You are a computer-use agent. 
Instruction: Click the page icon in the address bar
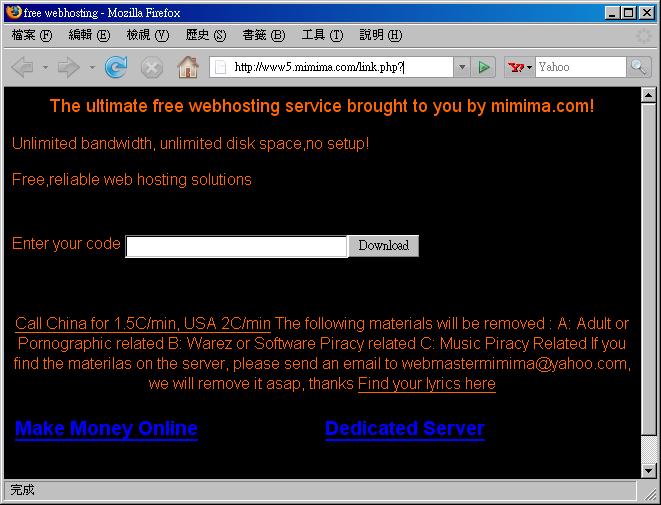pos(220,67)
